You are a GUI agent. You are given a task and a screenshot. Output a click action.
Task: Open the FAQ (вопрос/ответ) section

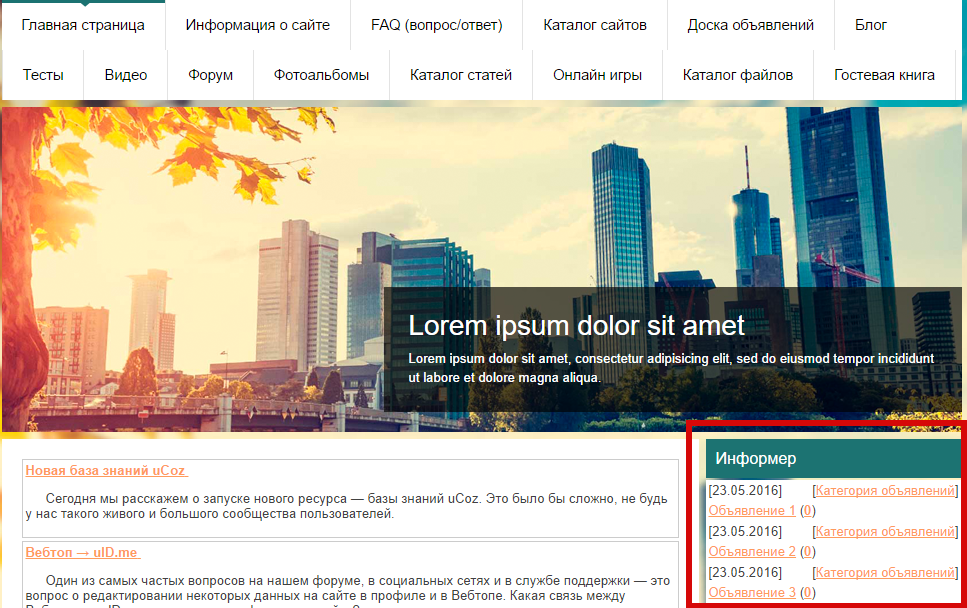click(x=436, y=25)
